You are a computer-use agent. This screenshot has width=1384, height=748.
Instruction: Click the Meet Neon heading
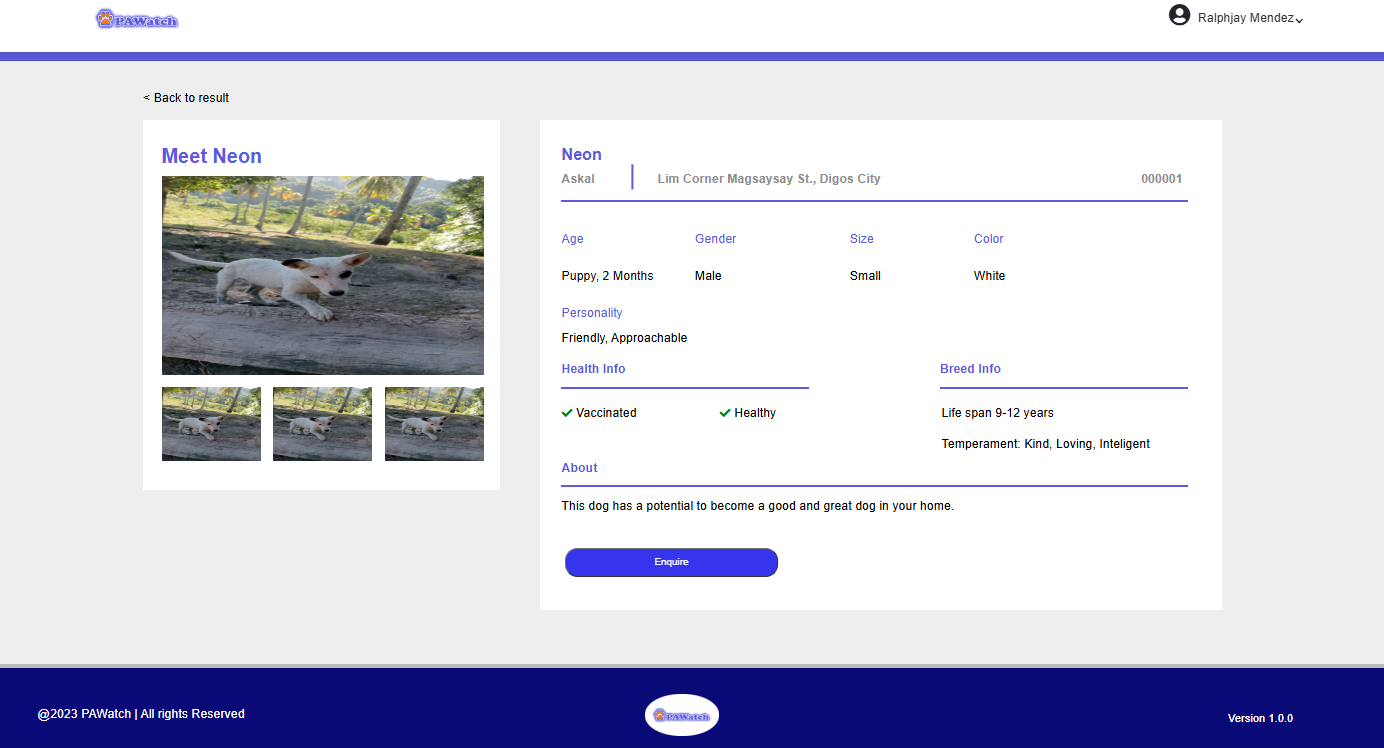point(212,156)
